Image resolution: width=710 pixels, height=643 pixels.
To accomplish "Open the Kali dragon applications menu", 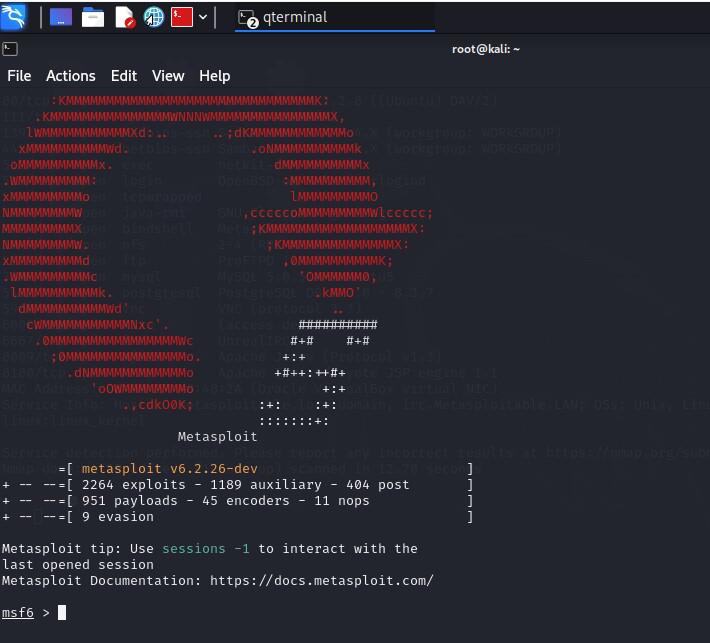I will [13, 17].
